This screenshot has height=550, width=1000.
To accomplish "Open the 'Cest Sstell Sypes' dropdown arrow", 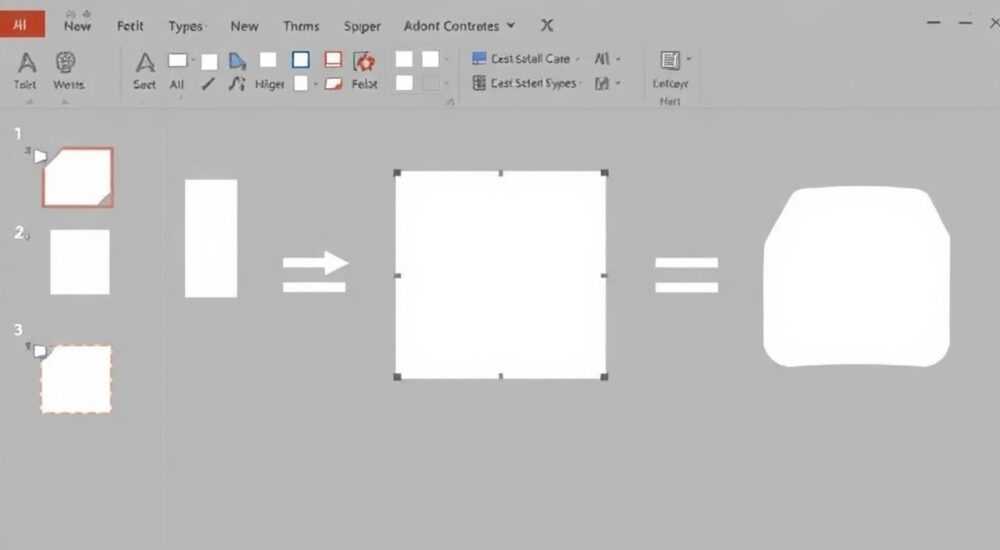I will (581, 84).
